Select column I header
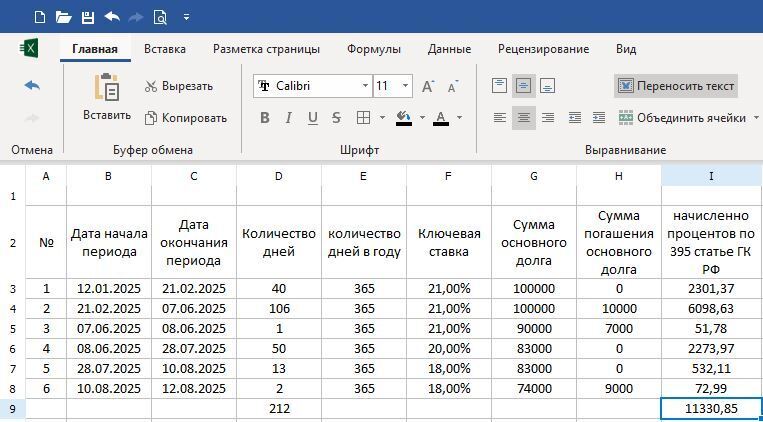 click(x=711, y=176)
